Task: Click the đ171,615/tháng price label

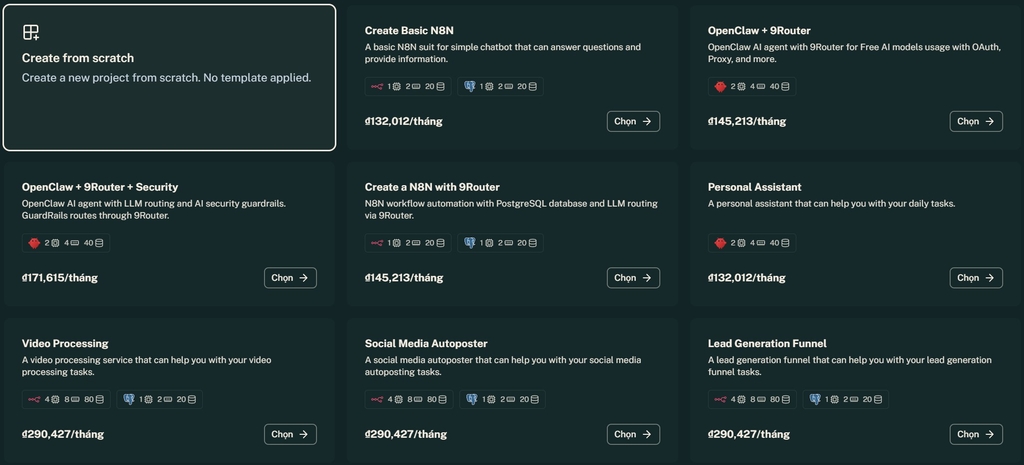Action: [60, 278]
